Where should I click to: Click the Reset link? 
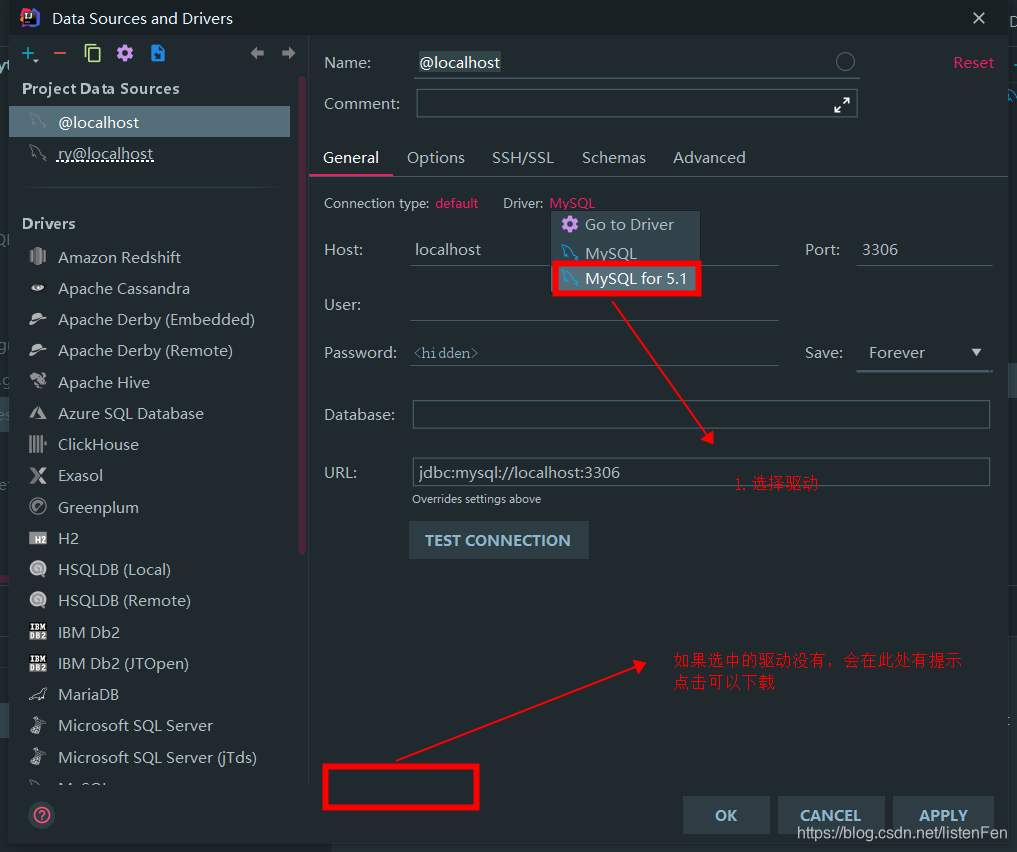click(x=973, y=63)
